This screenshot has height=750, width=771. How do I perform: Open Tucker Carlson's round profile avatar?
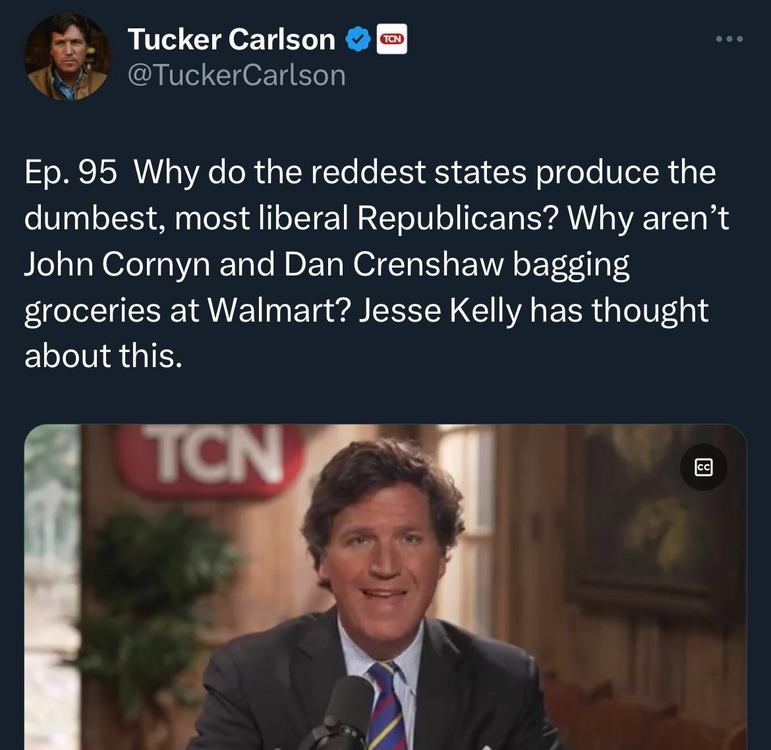[67, 57]
